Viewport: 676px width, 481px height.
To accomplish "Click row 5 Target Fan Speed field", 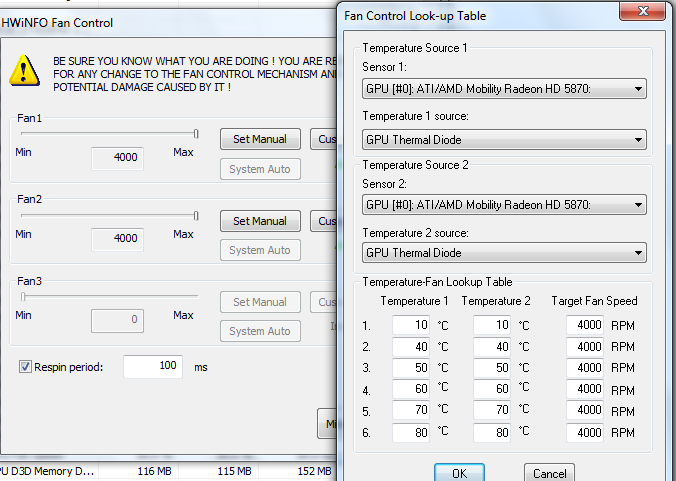I will 585,409.
